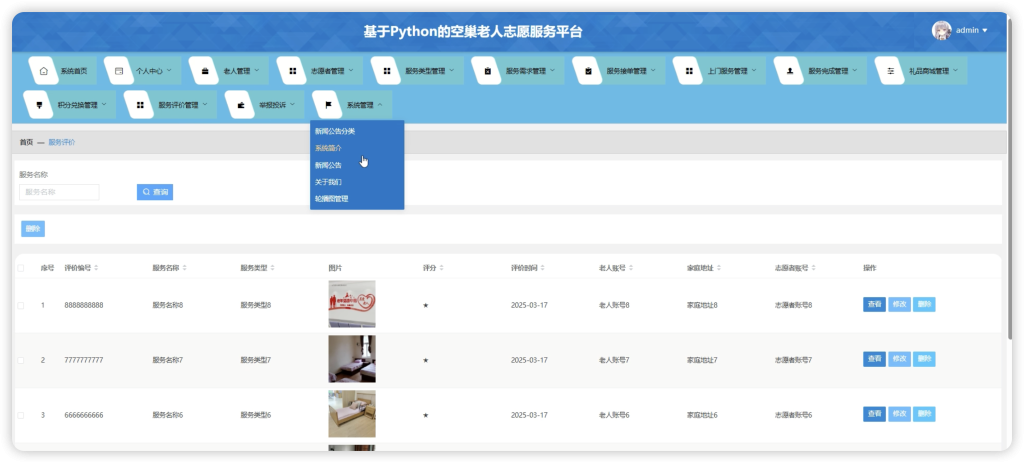Screen dimensions: 1024x463
Task: Expand the 服务需求管理 chevron
Action: tap(552, 70)
